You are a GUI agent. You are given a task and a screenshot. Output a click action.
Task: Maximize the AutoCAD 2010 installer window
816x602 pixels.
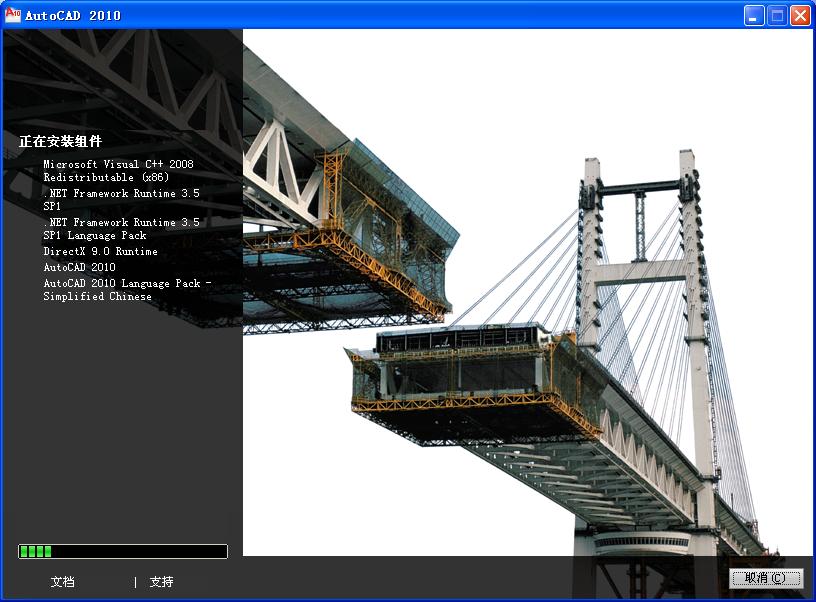pos(777,15)
